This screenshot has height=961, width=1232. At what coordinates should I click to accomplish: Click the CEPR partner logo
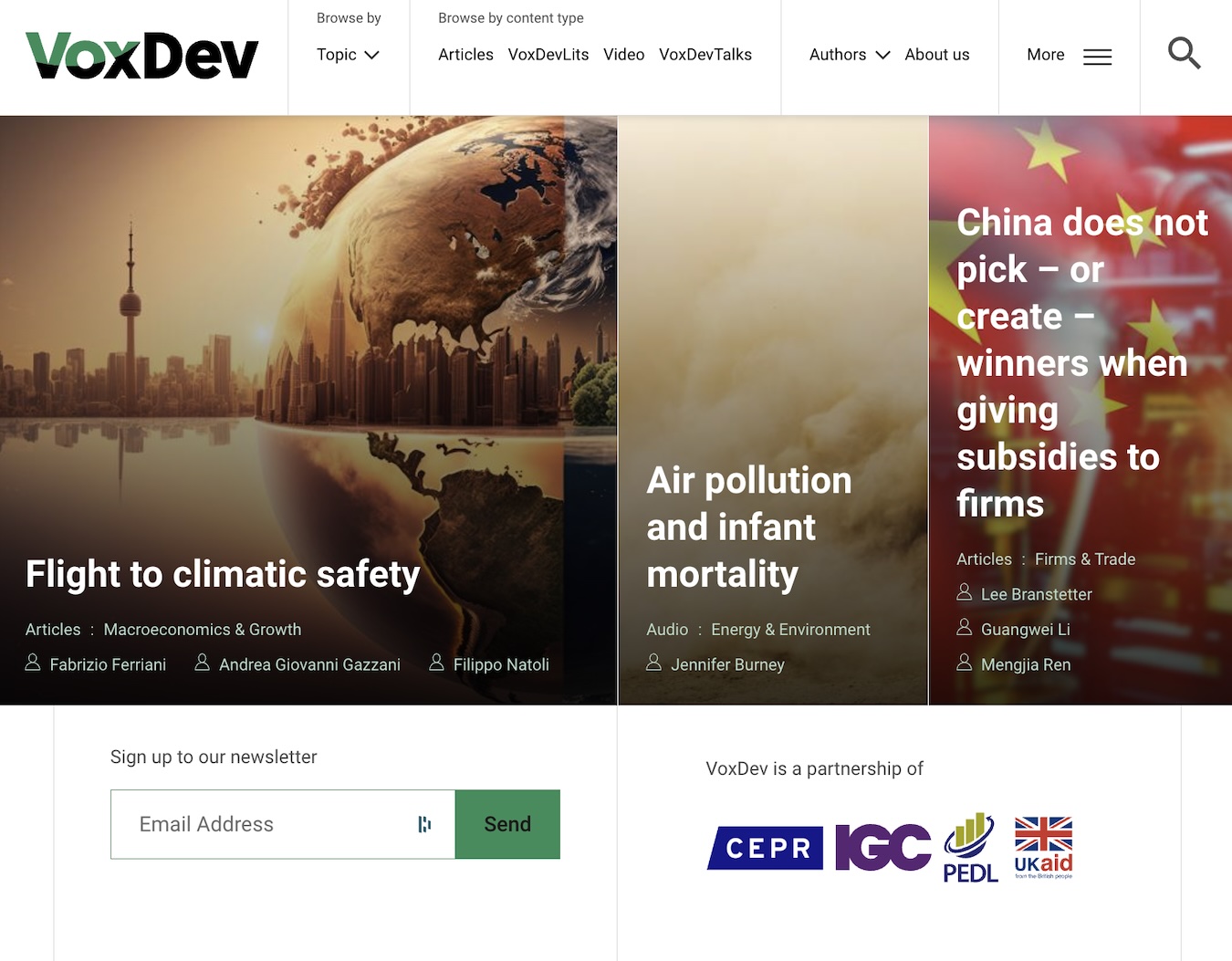tap(765, 848)
